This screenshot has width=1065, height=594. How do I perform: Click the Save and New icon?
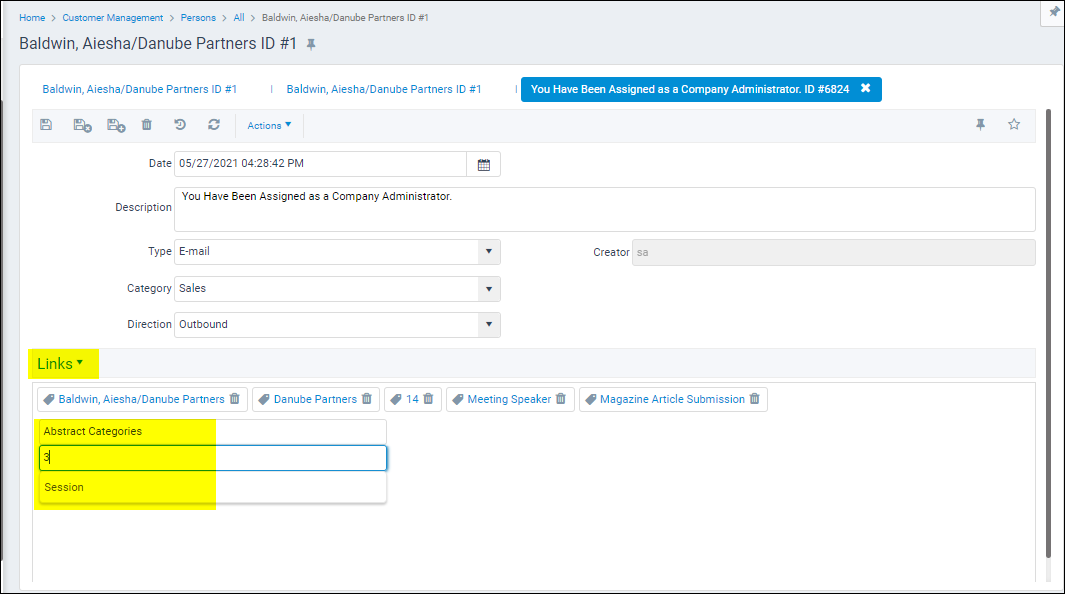pos(116,125)
